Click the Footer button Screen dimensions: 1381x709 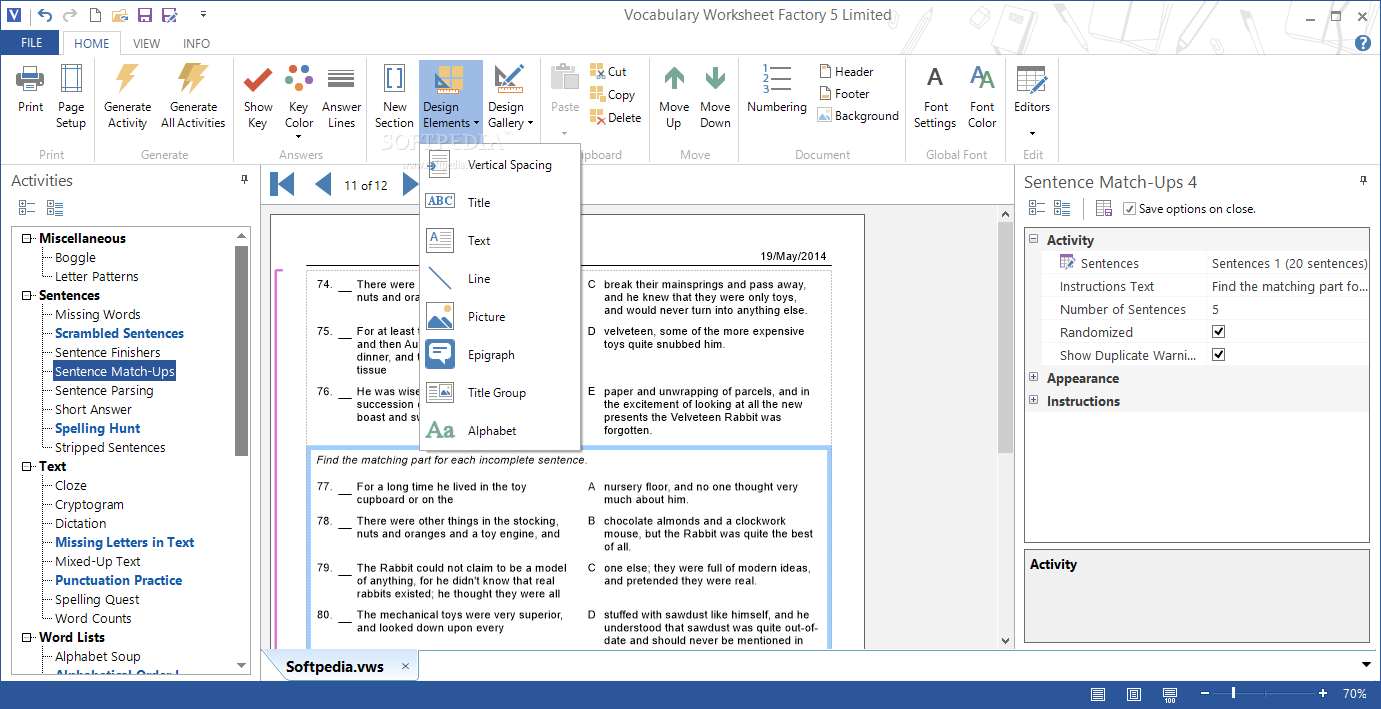[844, 93]
